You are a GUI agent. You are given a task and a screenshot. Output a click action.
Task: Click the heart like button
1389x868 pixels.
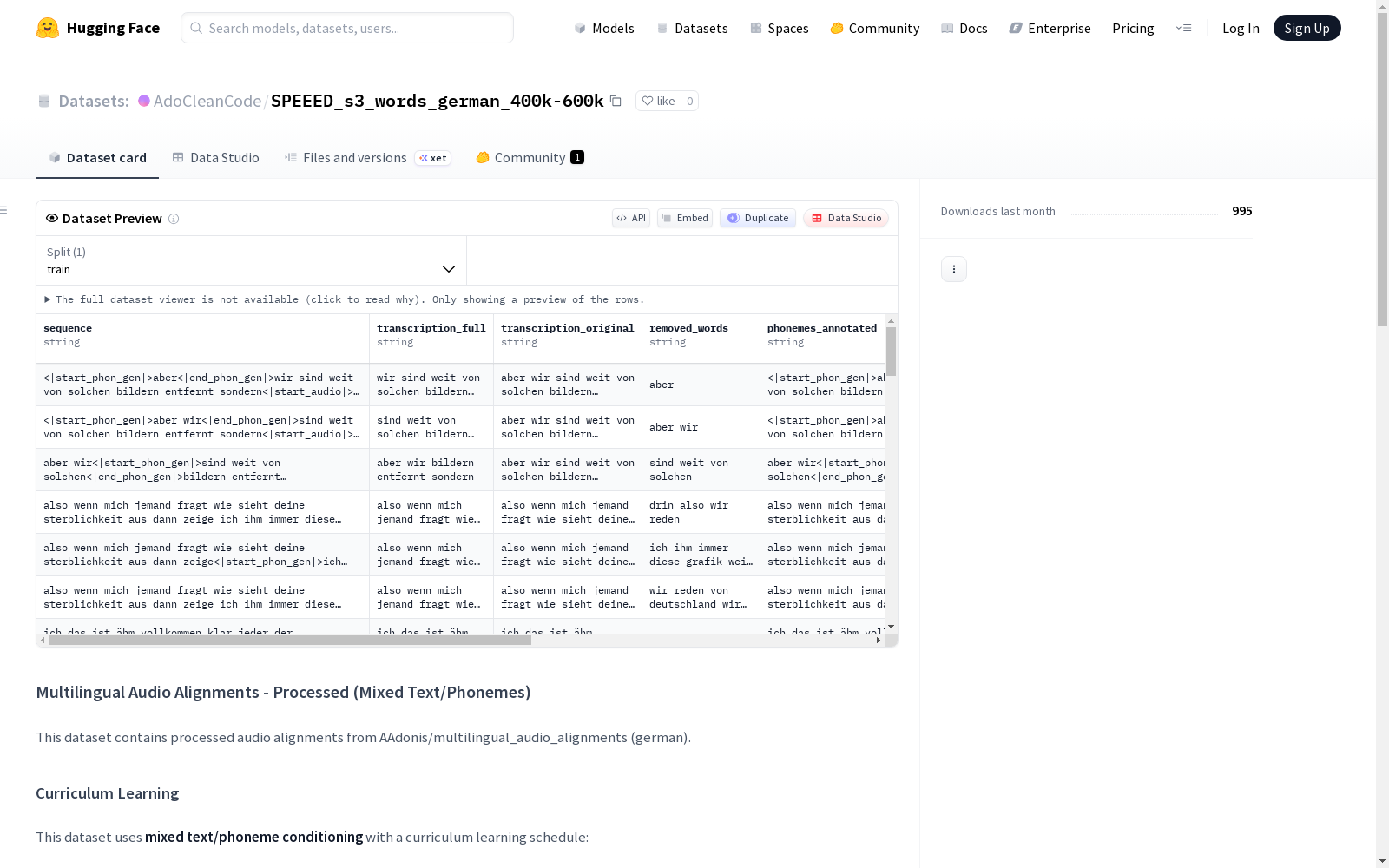coord(658,101)
